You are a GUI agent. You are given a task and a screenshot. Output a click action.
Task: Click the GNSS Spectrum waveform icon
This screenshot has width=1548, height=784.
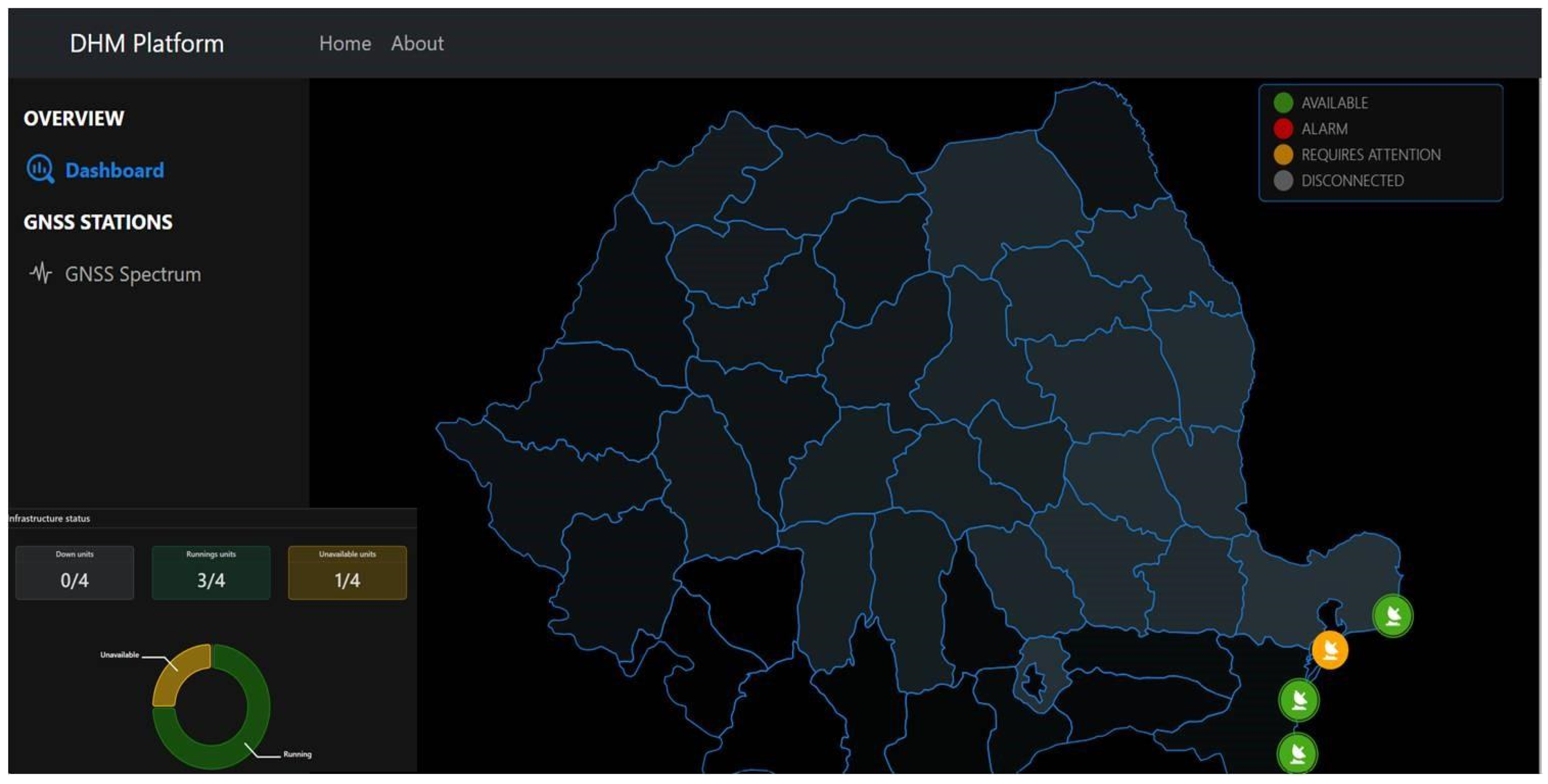click(40, 274)
